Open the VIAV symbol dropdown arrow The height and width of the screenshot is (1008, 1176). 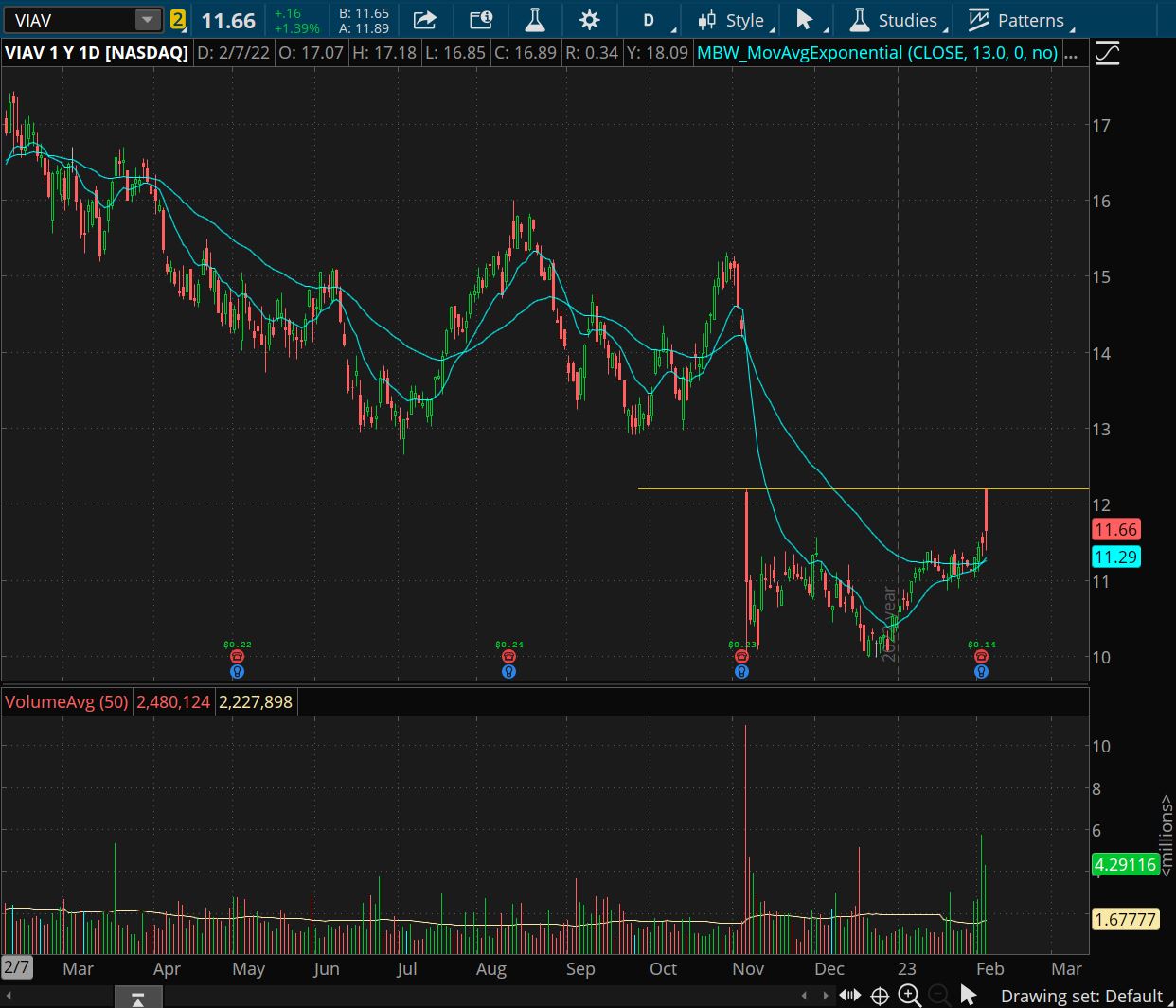(147, 20)
